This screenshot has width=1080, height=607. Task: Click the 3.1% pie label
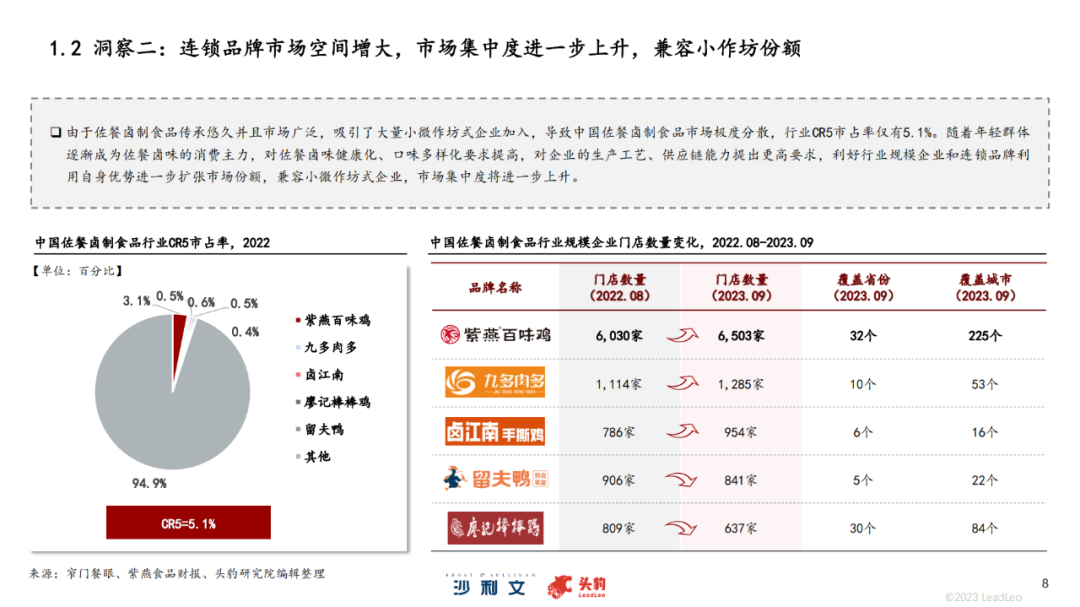click(x=136, y=301)
